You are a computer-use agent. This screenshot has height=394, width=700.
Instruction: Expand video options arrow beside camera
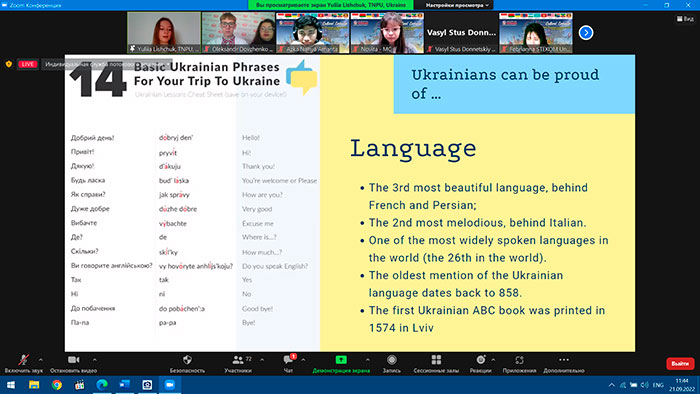tap(95, 360)
